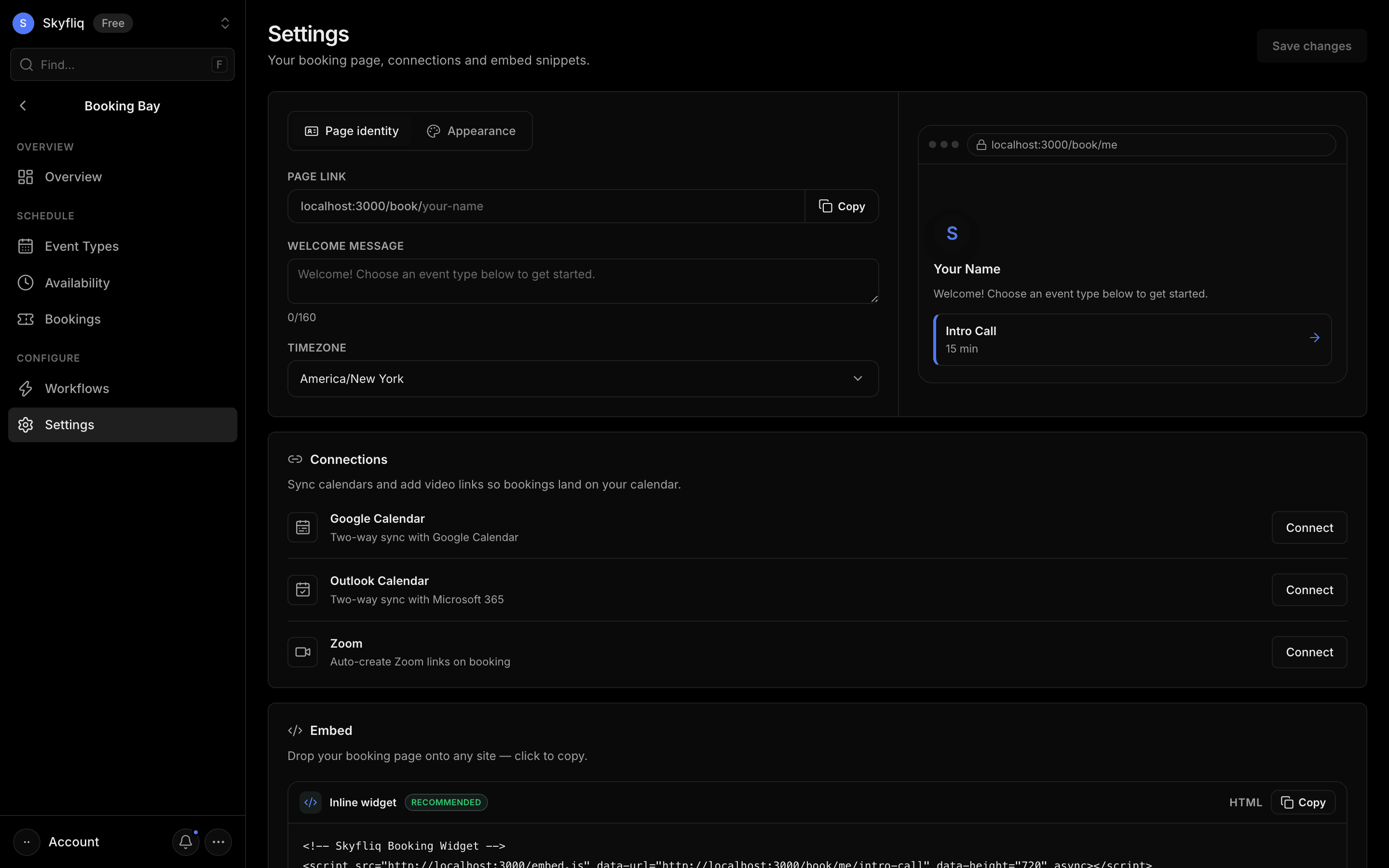Click the Embed code icon heading
Screen dimensions: 1389x868
pos(295,730)
